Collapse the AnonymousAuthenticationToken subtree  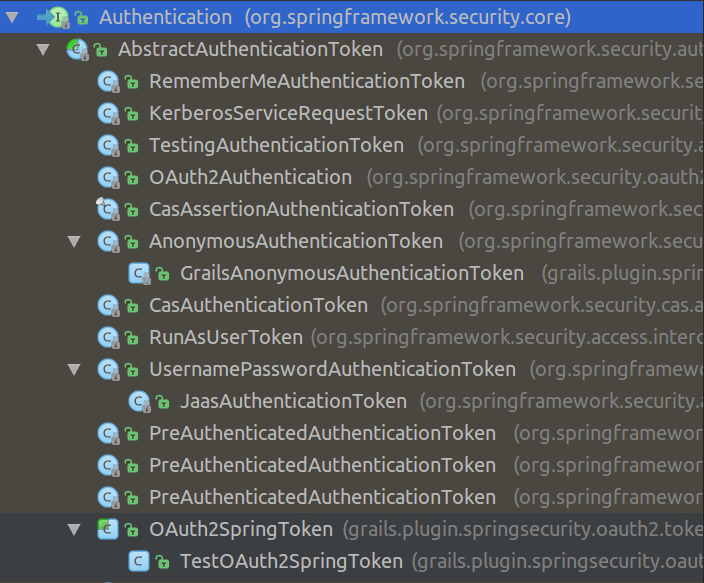(x=74, y=241)
